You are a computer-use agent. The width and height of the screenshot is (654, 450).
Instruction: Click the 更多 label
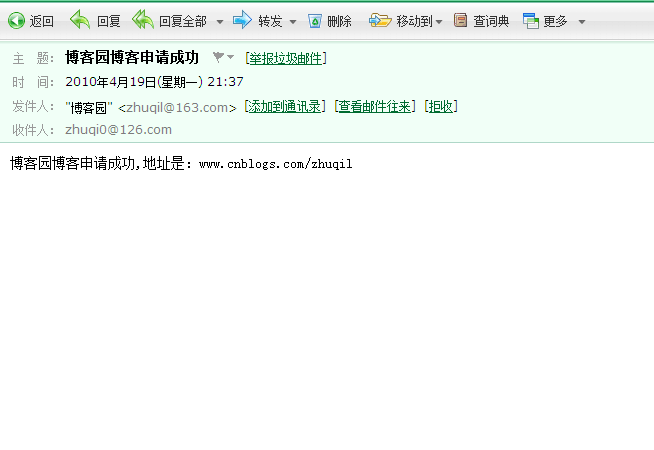coord(555,21)
